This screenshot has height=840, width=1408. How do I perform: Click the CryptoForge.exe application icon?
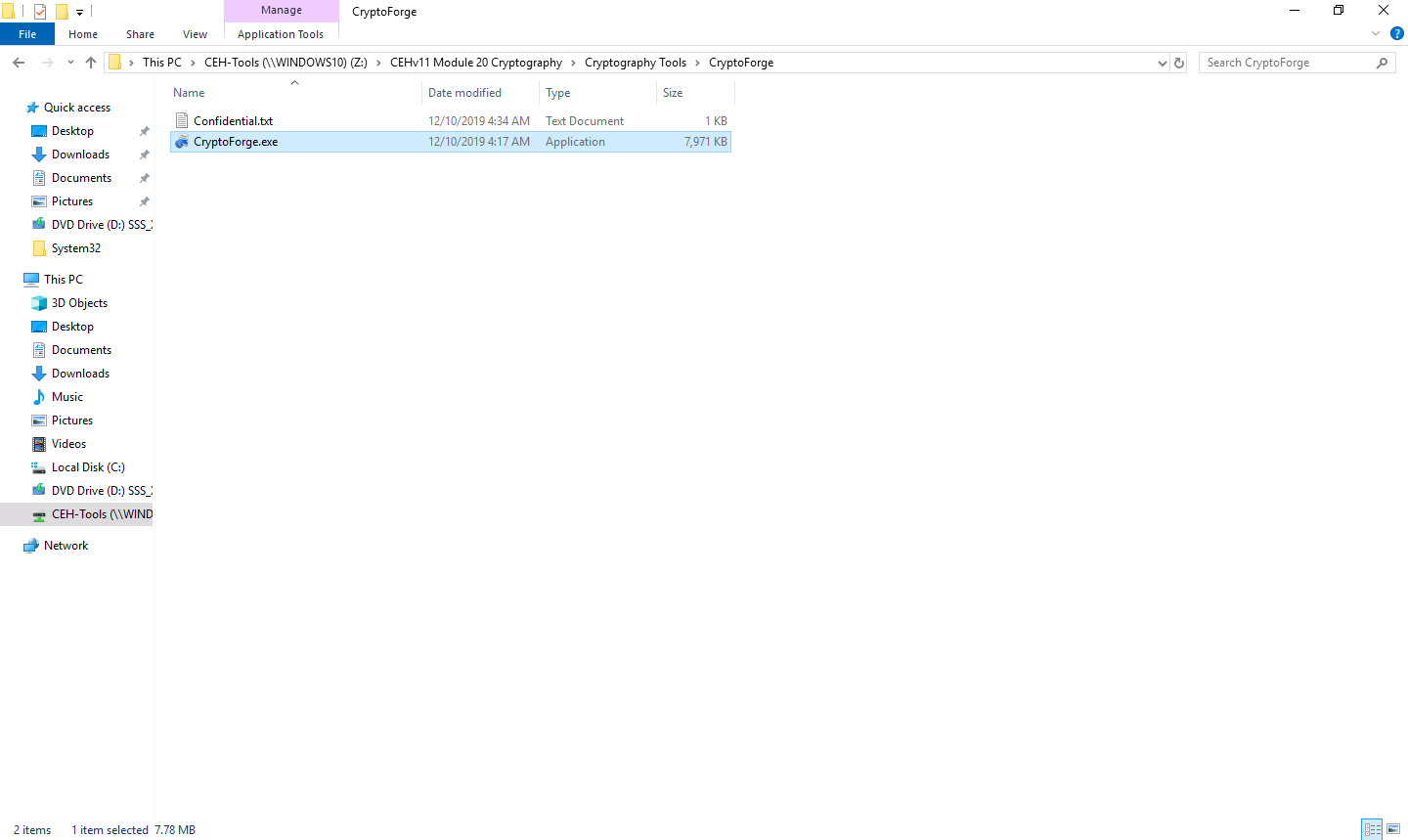tap(181, 142)
